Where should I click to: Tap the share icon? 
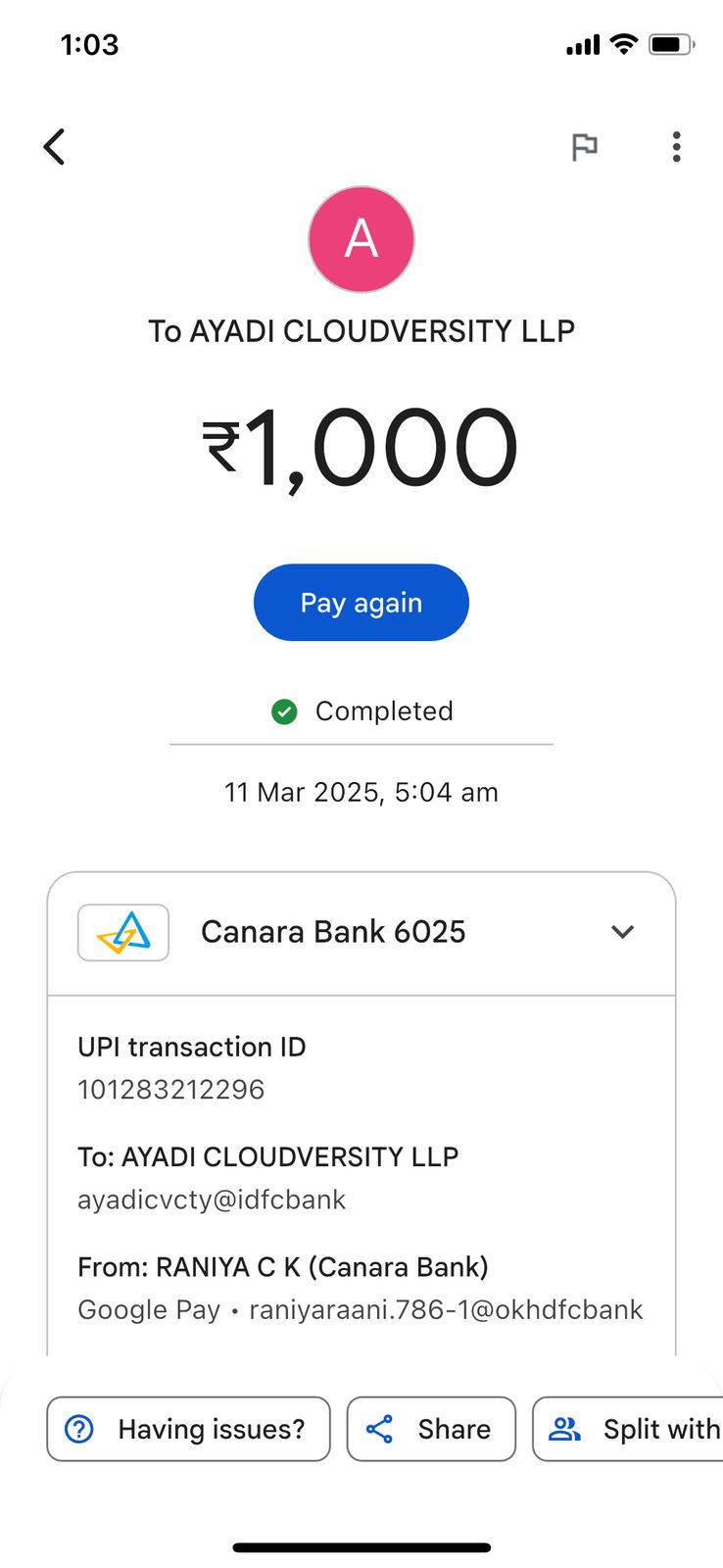[x=379, y=1429]
